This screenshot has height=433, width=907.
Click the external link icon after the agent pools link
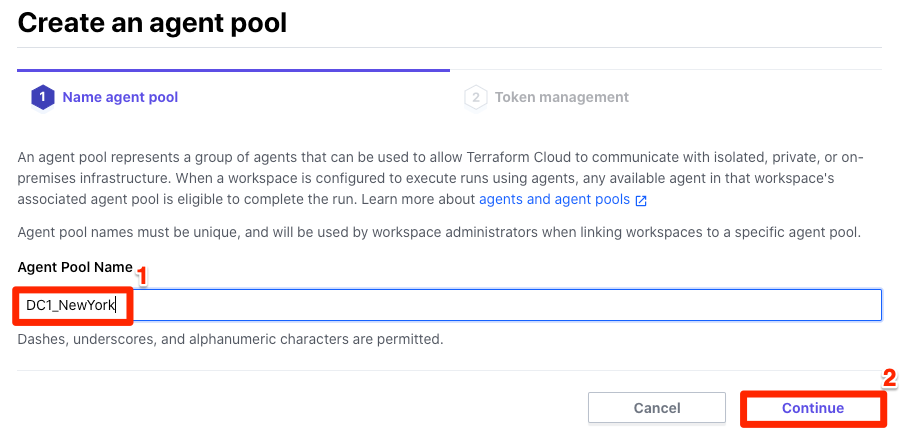(641, 201)
